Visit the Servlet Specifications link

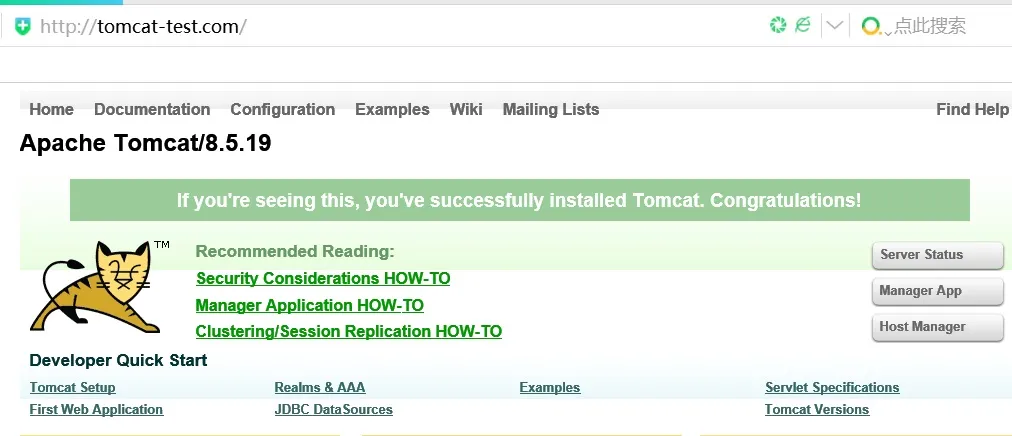(x=832, y=387)
